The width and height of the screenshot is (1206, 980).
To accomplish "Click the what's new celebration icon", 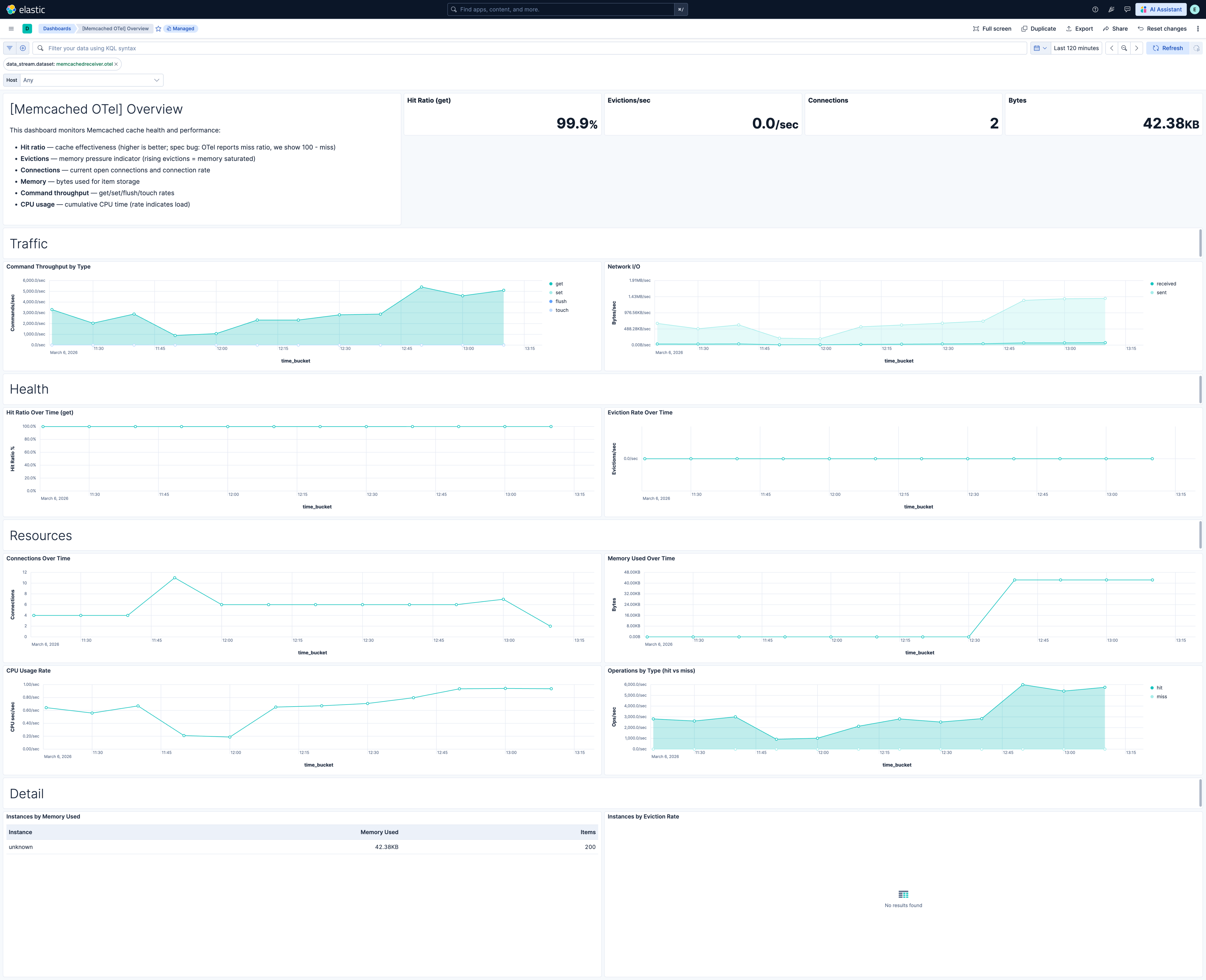I will (1111, 9).
